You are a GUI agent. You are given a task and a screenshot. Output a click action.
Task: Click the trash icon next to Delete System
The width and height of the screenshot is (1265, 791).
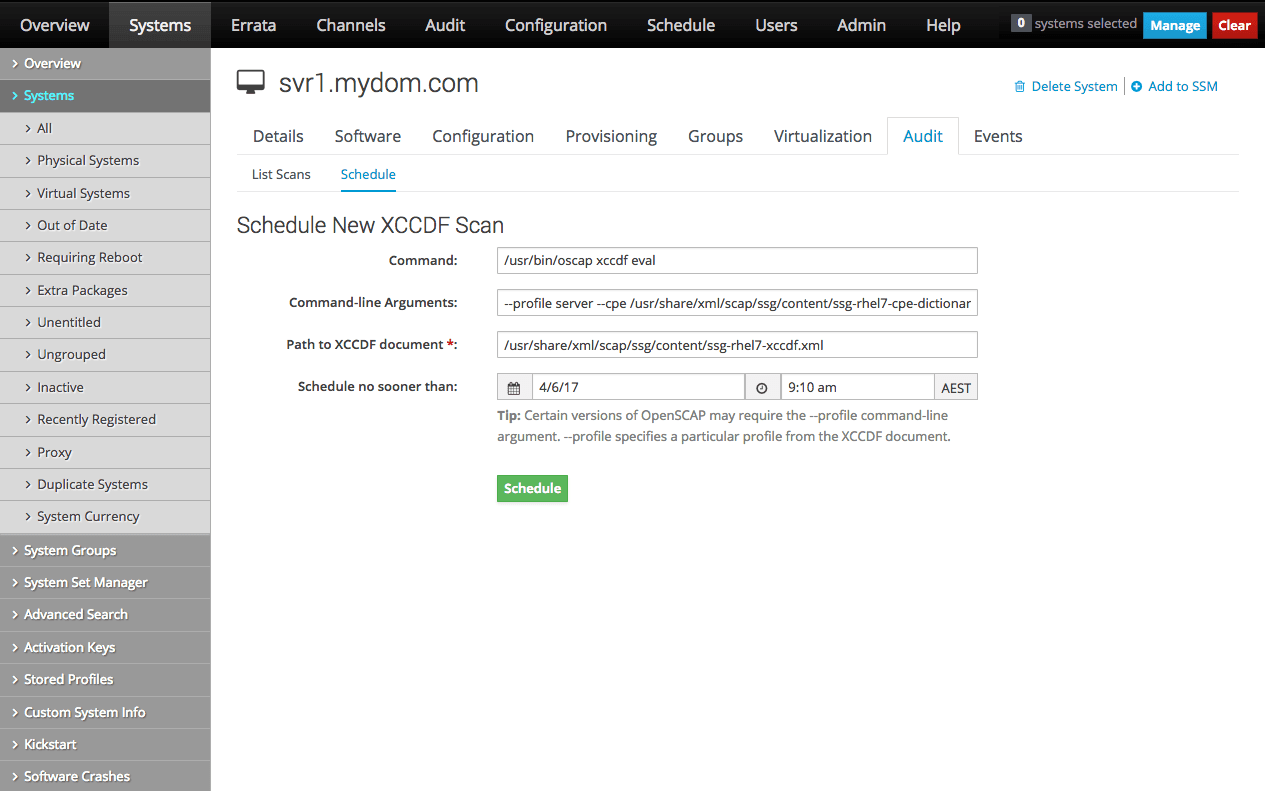(x=1020, y=87)
